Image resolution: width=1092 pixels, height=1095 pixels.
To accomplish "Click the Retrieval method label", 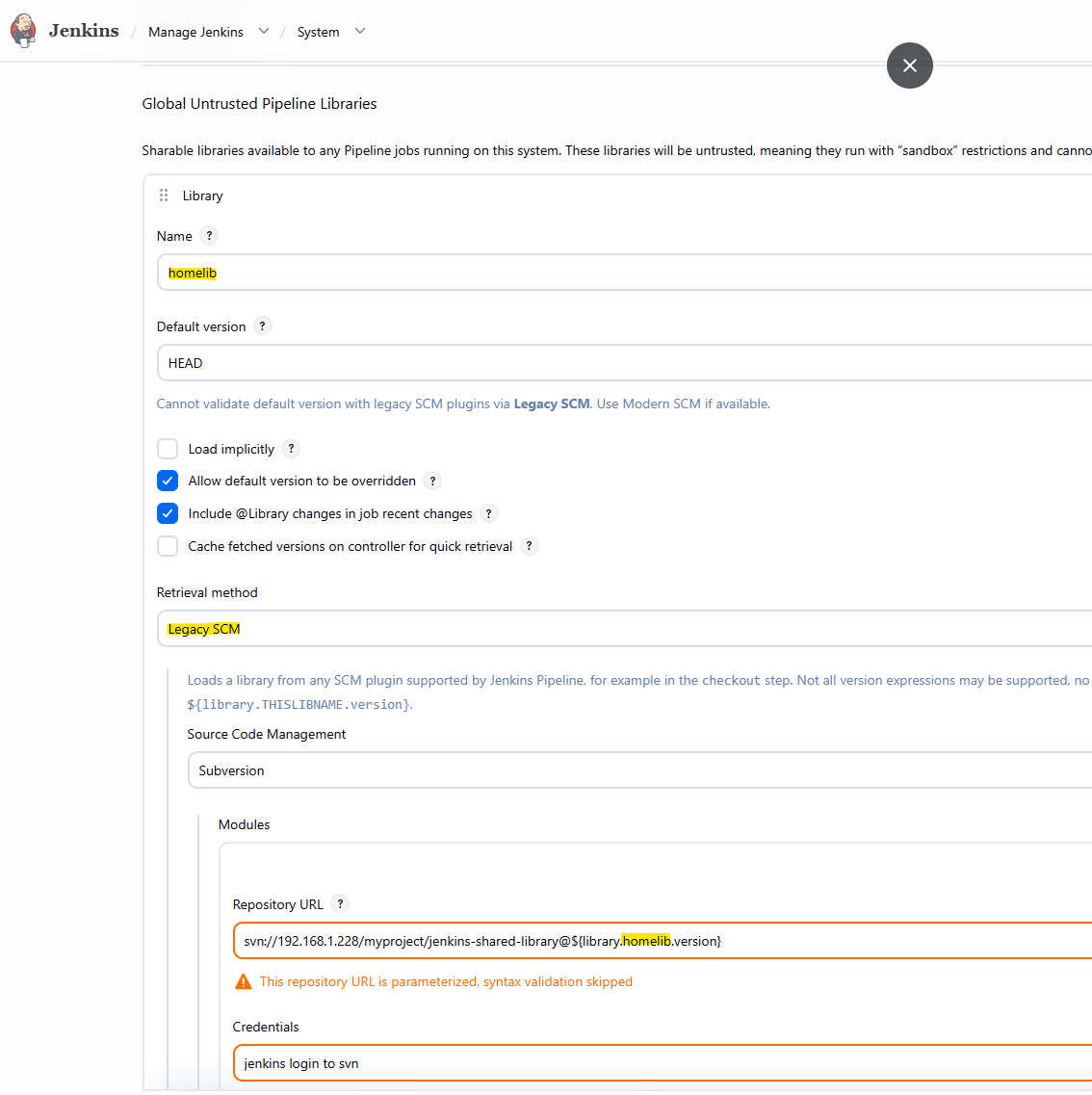I will 207,593.
